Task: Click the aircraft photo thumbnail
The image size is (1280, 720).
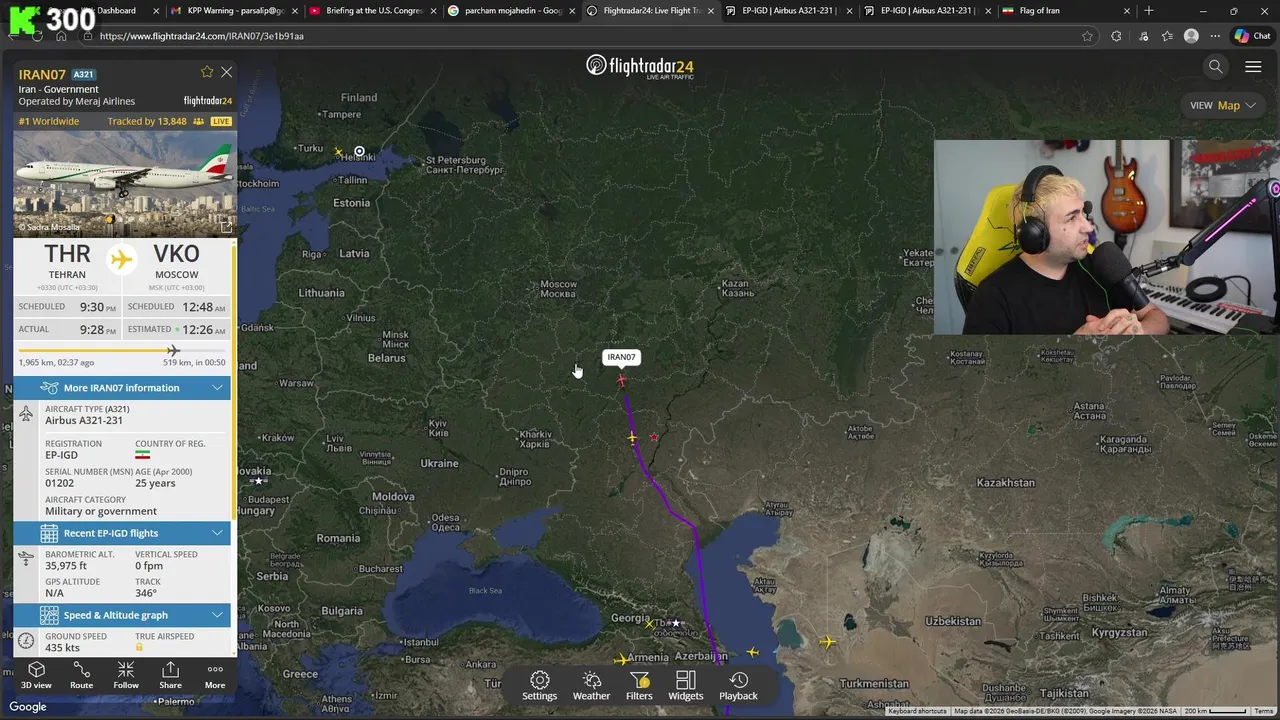Action: point(124,183)
